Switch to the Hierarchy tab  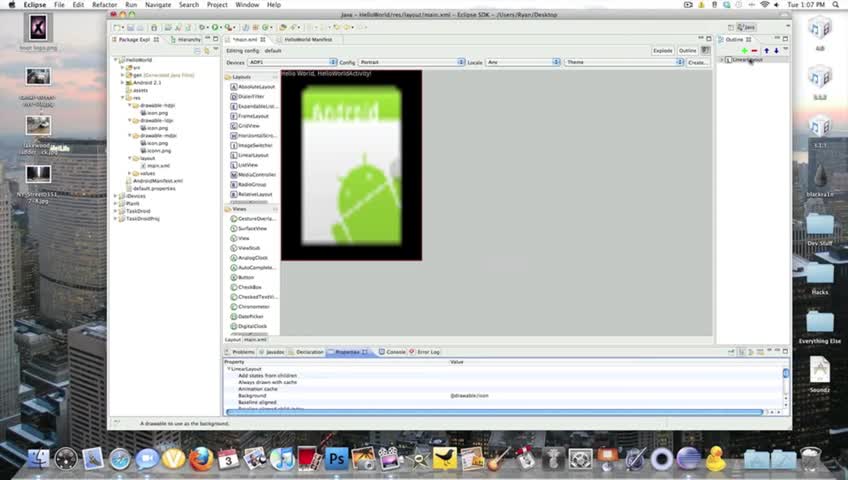click(x=186, y=39)
